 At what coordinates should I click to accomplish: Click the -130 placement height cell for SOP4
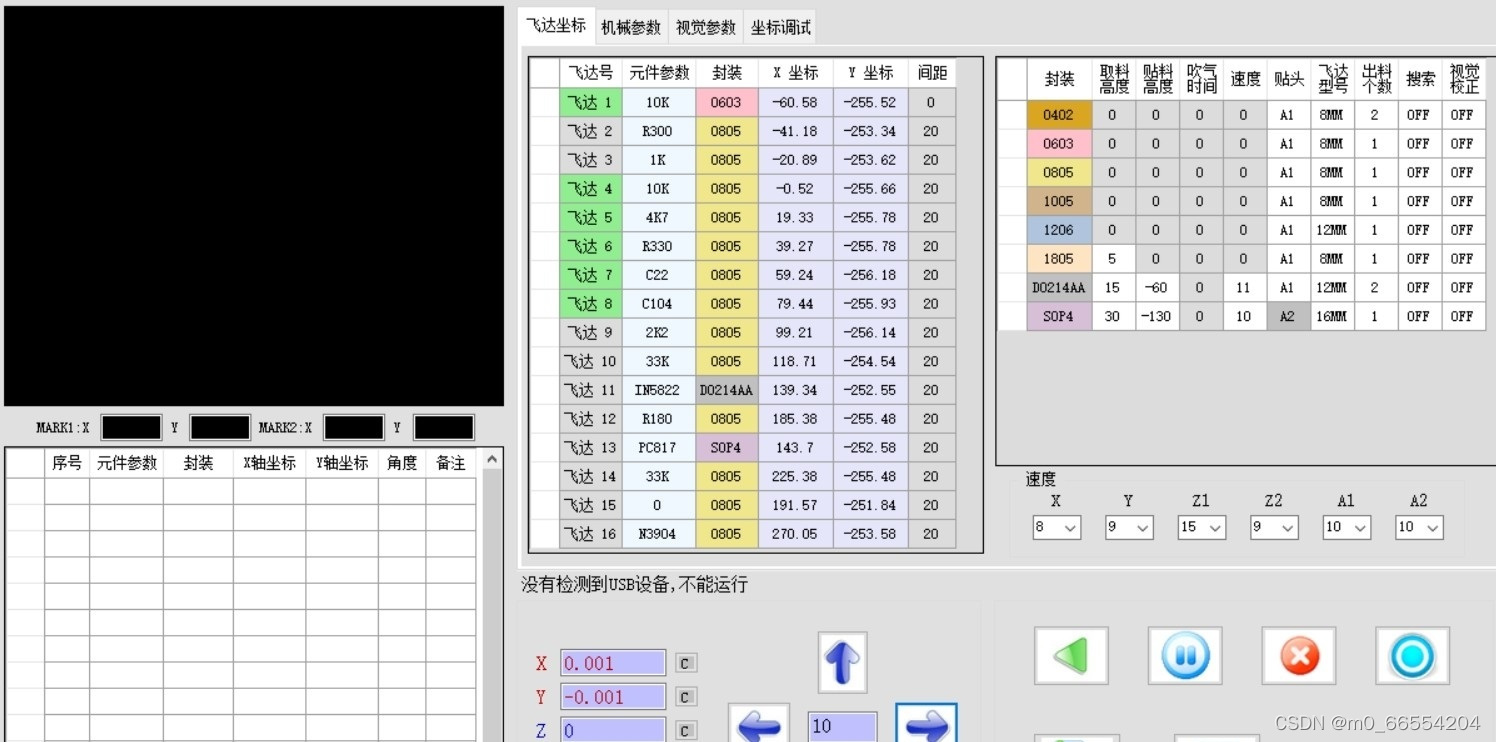tap(1157, 316)
